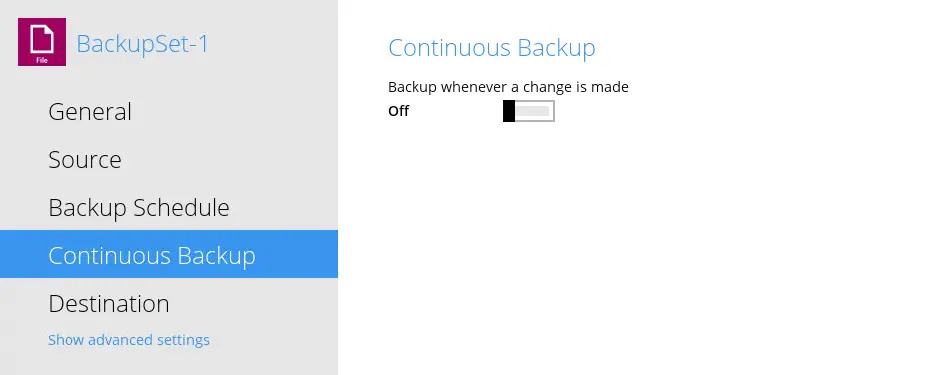Click the Continuous Backup page heading

click(x=492, y=48)
